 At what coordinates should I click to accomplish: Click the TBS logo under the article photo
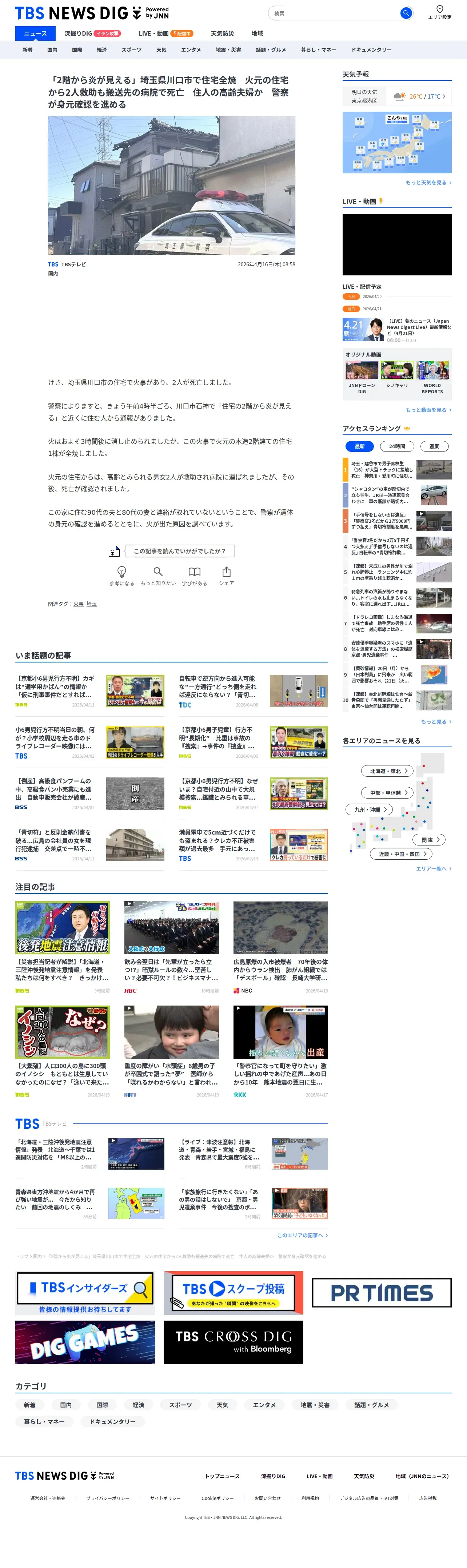click(53, 264)
